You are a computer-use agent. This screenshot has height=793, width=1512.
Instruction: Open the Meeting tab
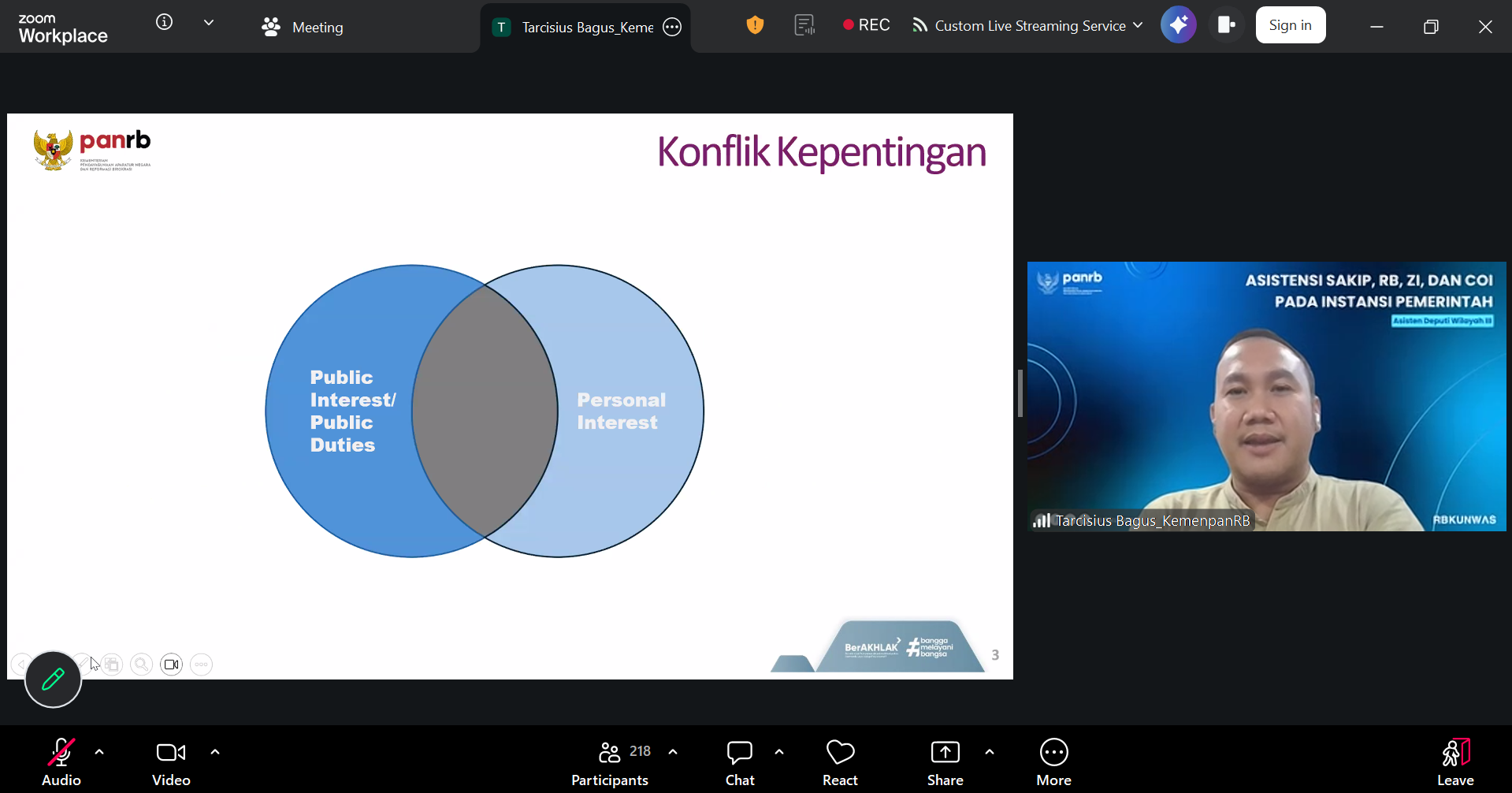pos(303,27)
